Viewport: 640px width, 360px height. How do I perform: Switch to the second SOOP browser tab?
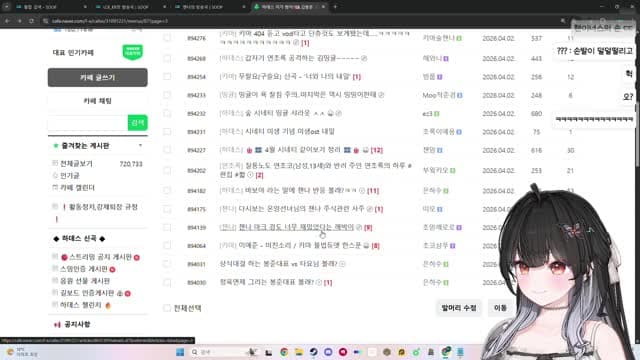[x=130, y=7]
